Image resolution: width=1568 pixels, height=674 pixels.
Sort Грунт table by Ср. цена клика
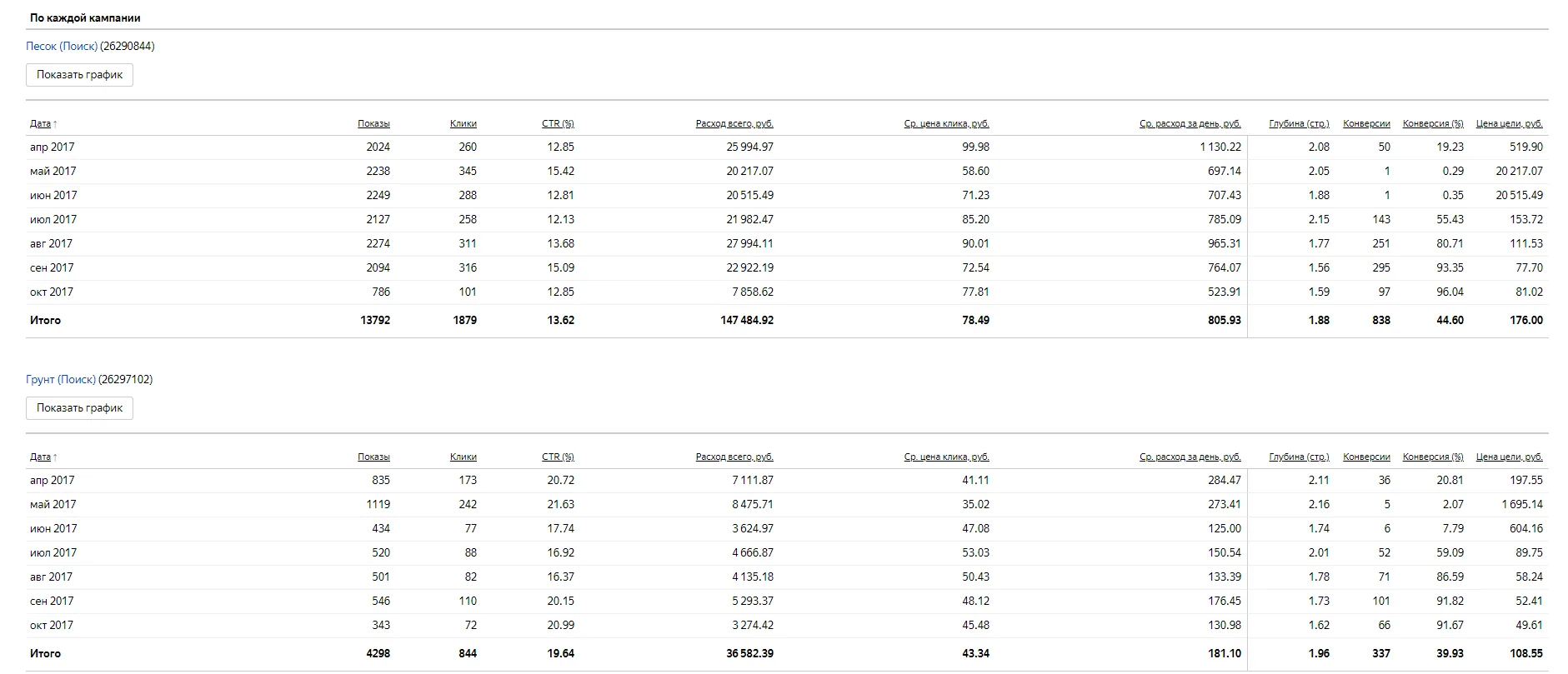pyautogui.click(x=947, y=457)
